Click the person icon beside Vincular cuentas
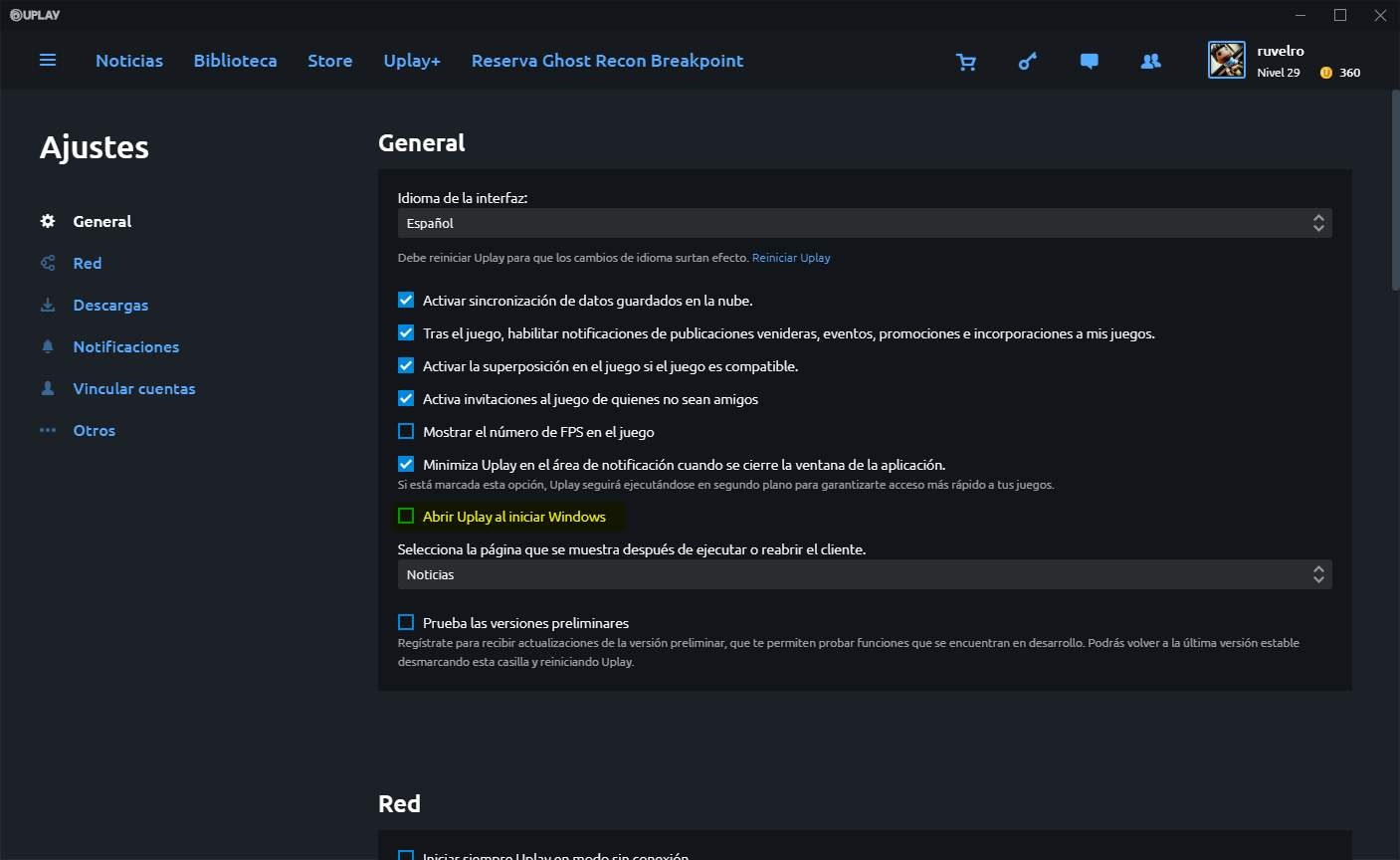Viewport: 1400px width, 860px height. tap(48, 388)
